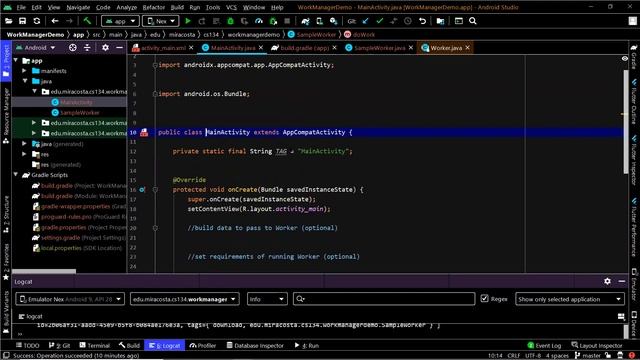640x360 pixels.
Task: Toggle the Project tool window side tab
Action: pos(6,60)
